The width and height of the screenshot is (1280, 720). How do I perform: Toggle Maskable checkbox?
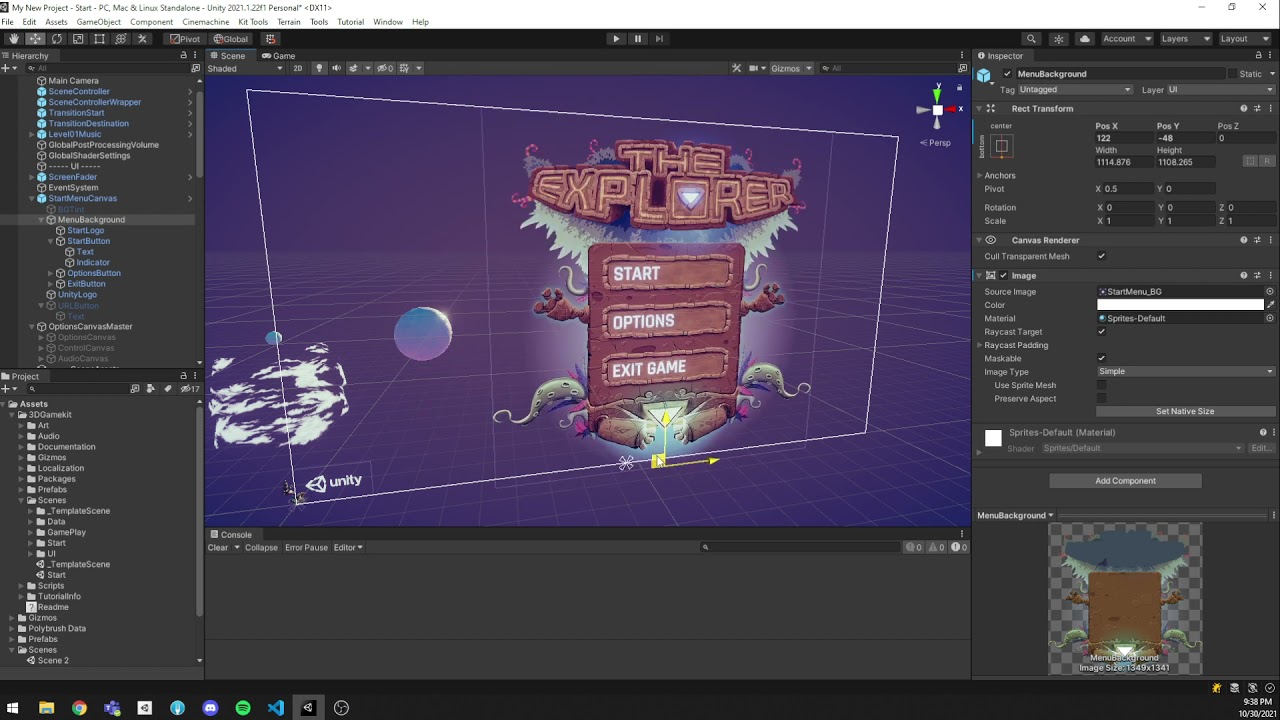[x=1101, y=358]
